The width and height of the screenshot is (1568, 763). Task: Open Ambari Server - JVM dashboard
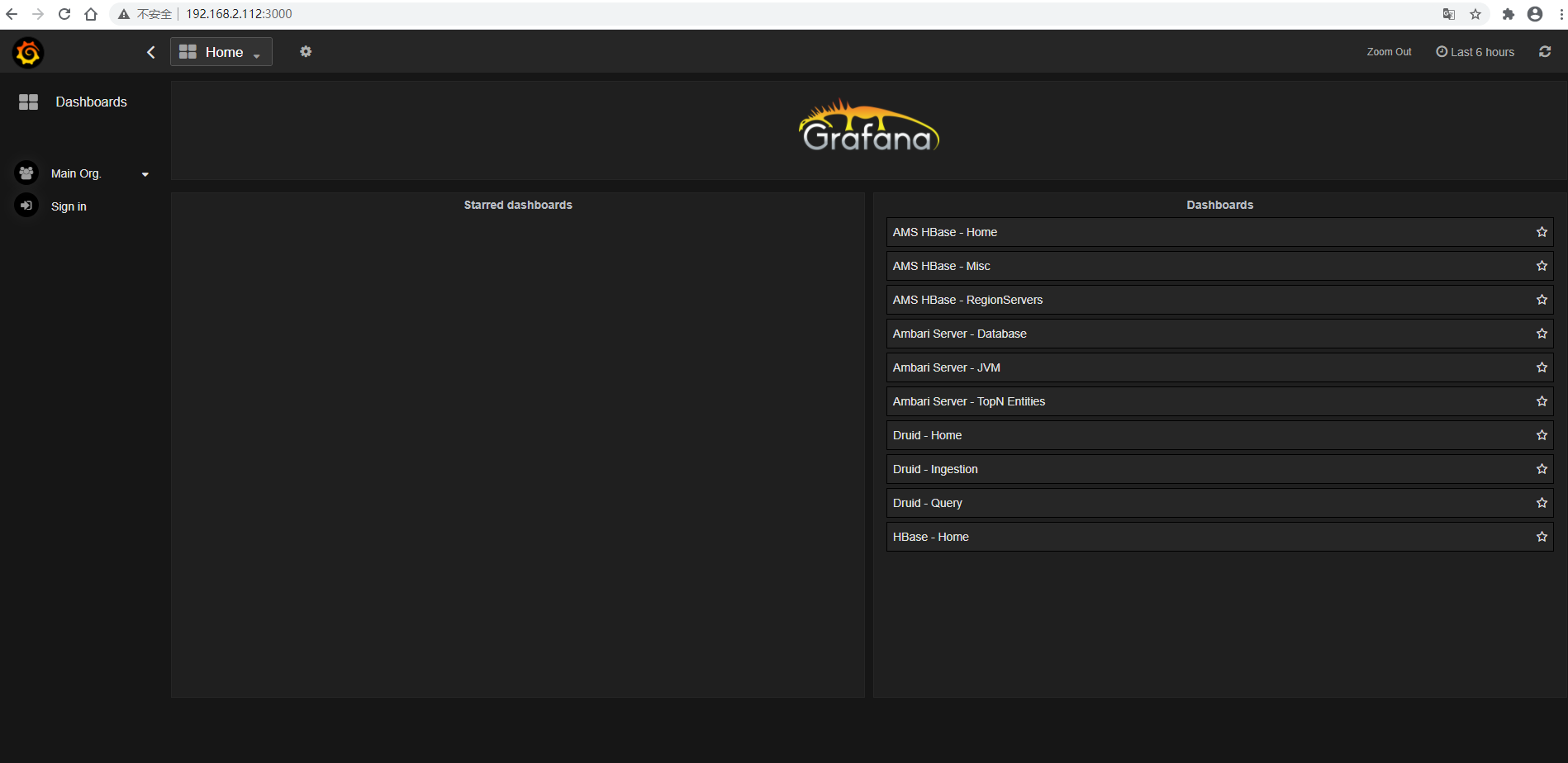(1219, 367)
